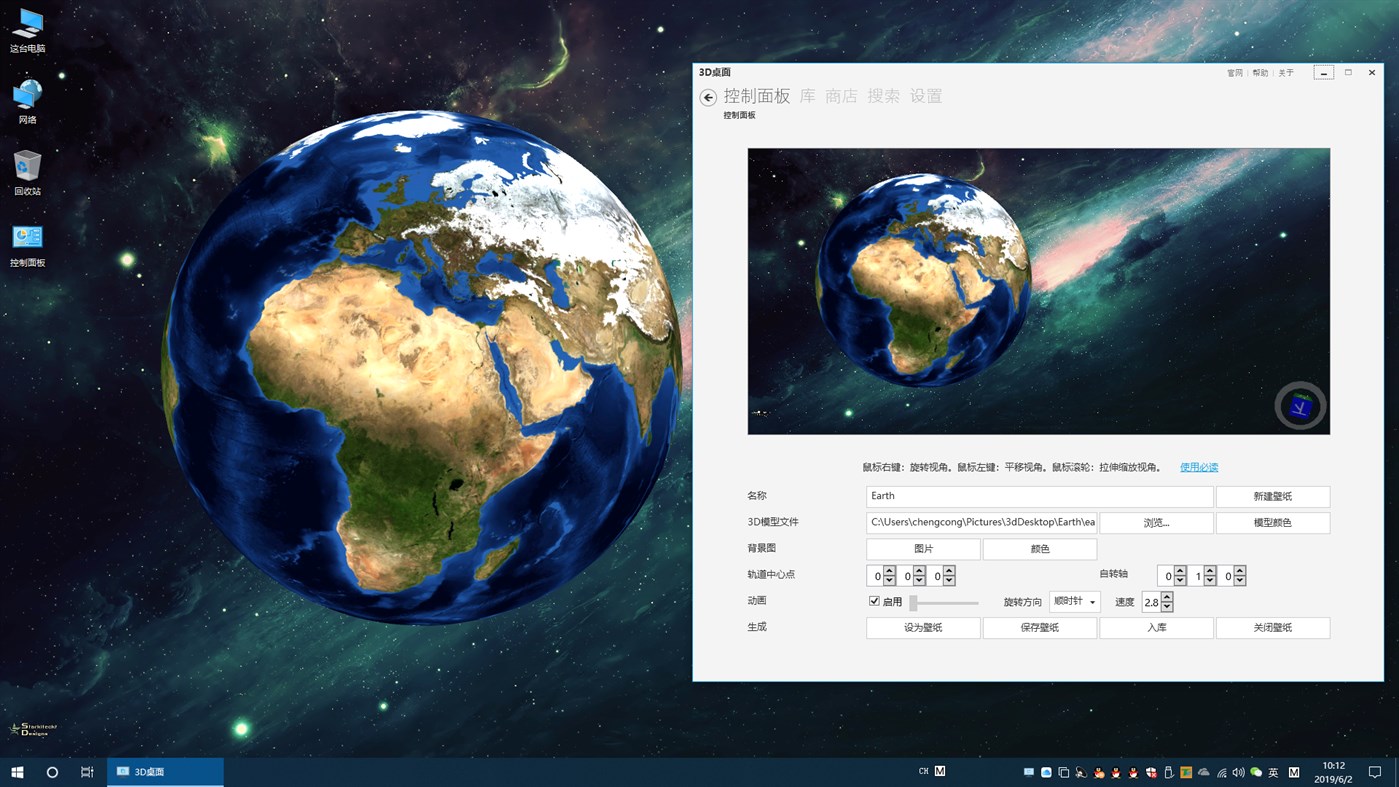Image resolution: width=1399 pixels, height=787 pixels.
Task: Open the 使用必读 help link
Action: [1198, 467]
